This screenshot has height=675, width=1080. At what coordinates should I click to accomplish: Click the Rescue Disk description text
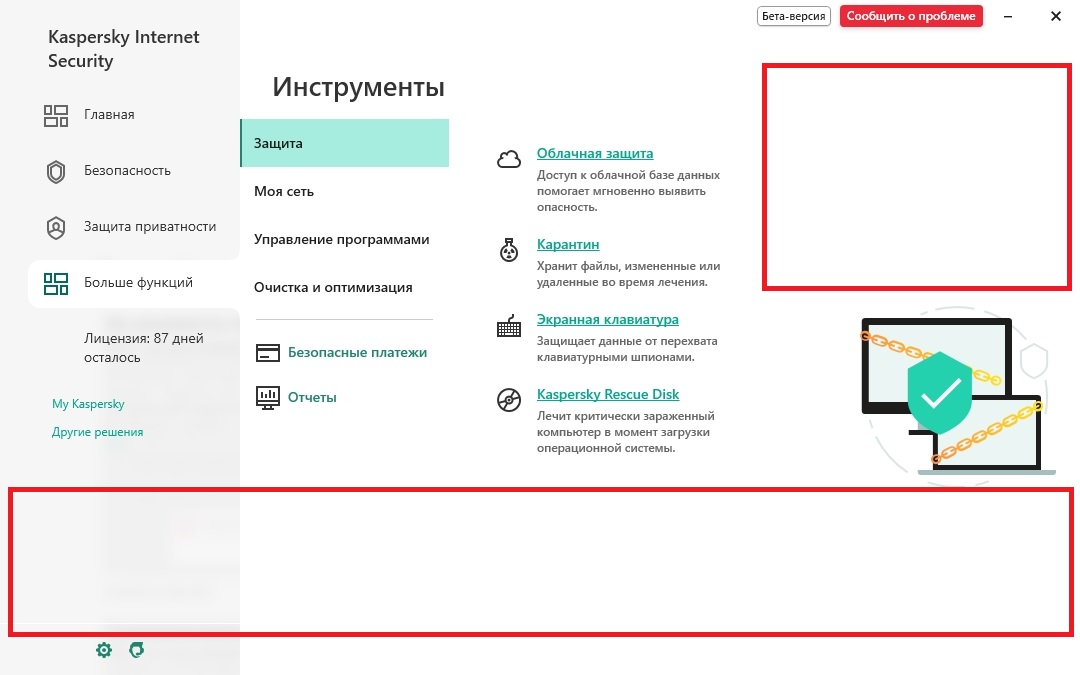(626, 432)
